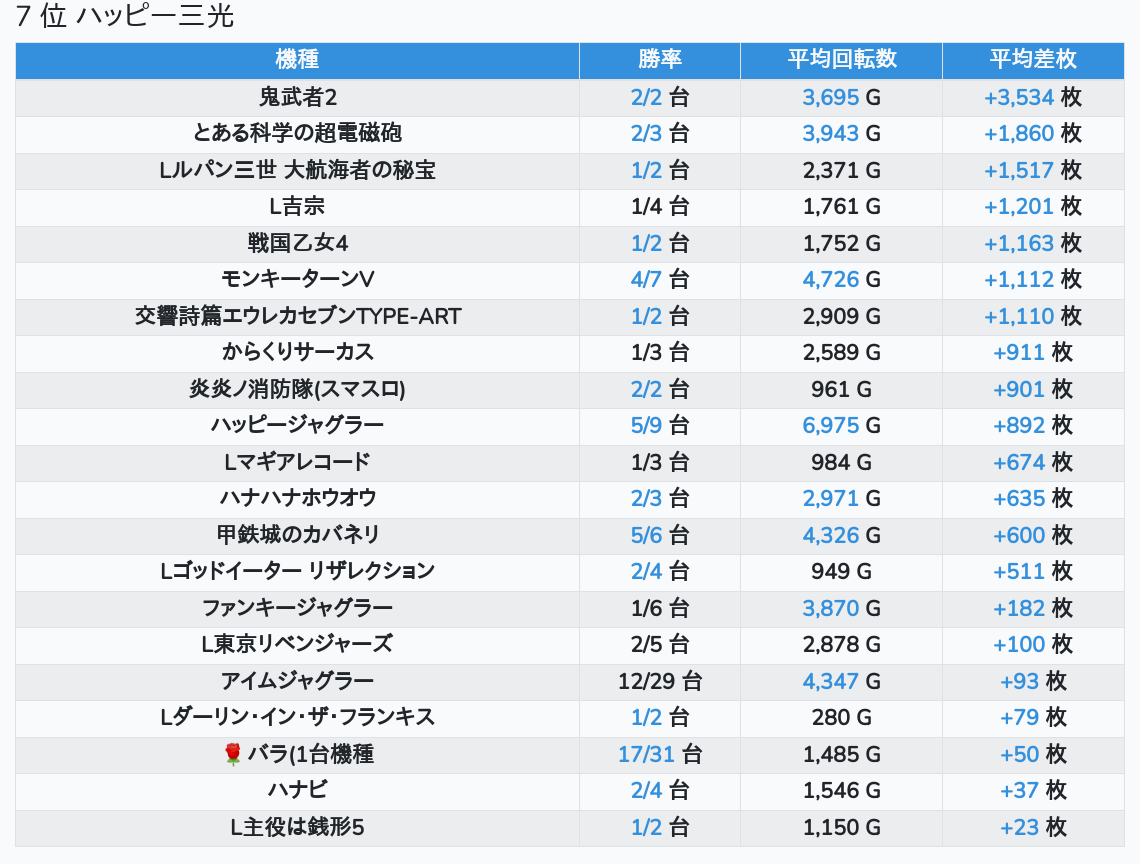Select the 6,975 average spins value
This screenshot has width=1140, height=864.
[830, 425]
